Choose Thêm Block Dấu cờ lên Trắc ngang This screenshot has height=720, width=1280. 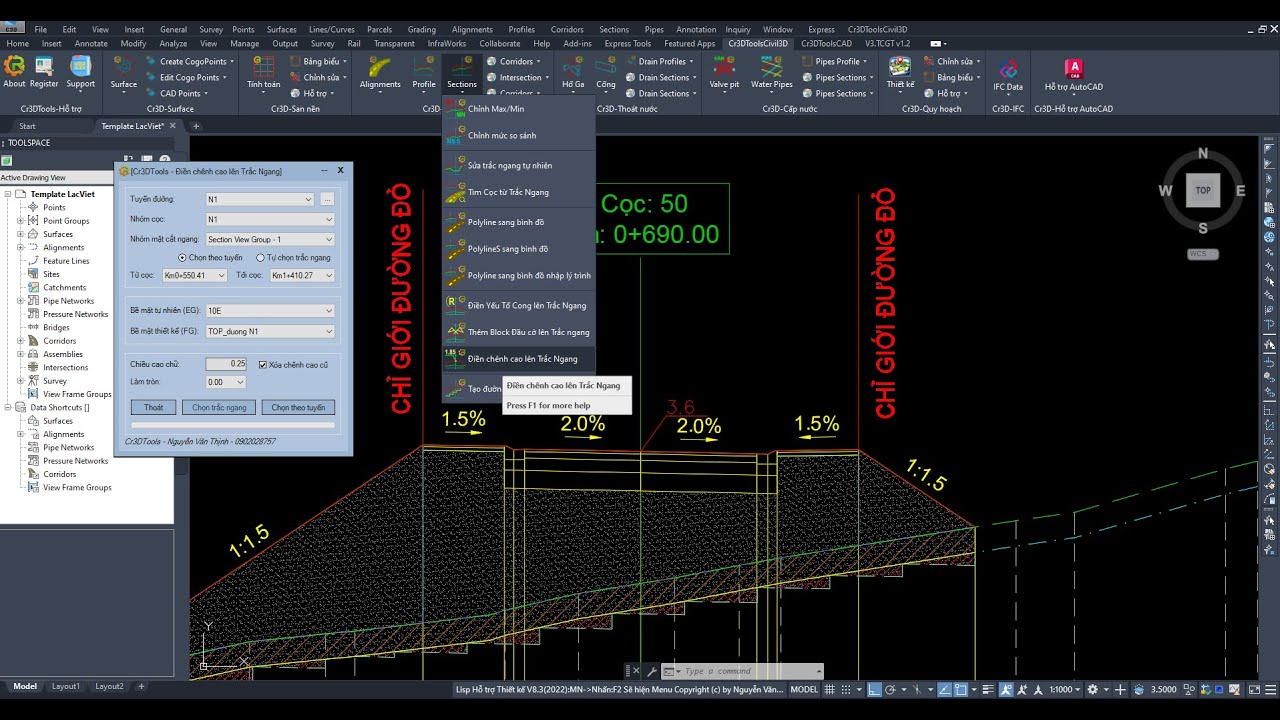click(x=519, y=332)
